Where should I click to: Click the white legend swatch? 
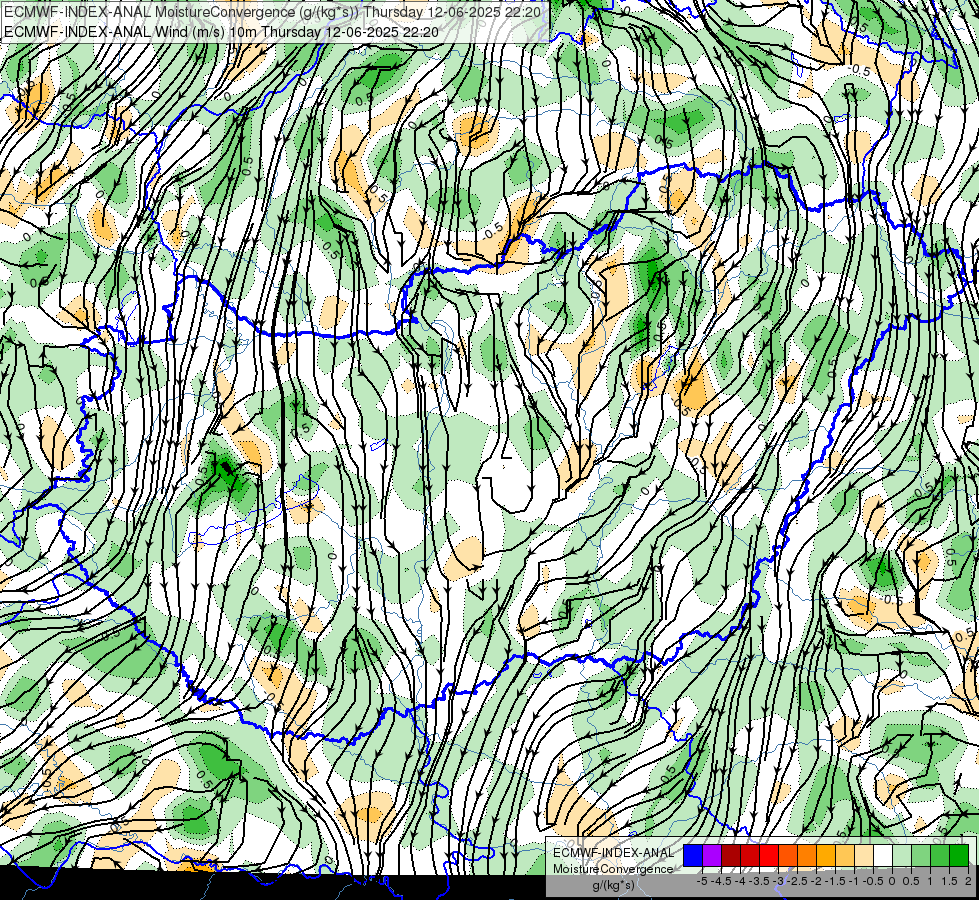883,855
